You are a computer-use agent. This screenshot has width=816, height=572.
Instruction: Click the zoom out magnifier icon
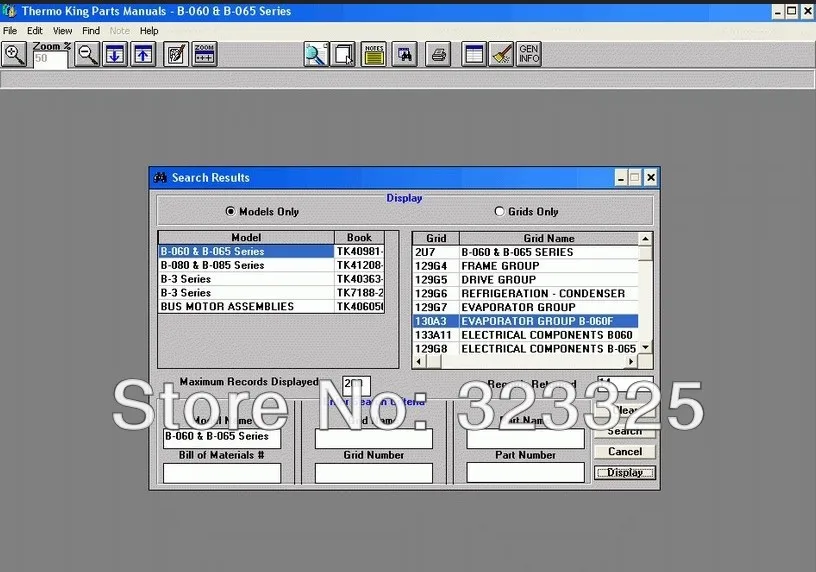coord(87,54)
